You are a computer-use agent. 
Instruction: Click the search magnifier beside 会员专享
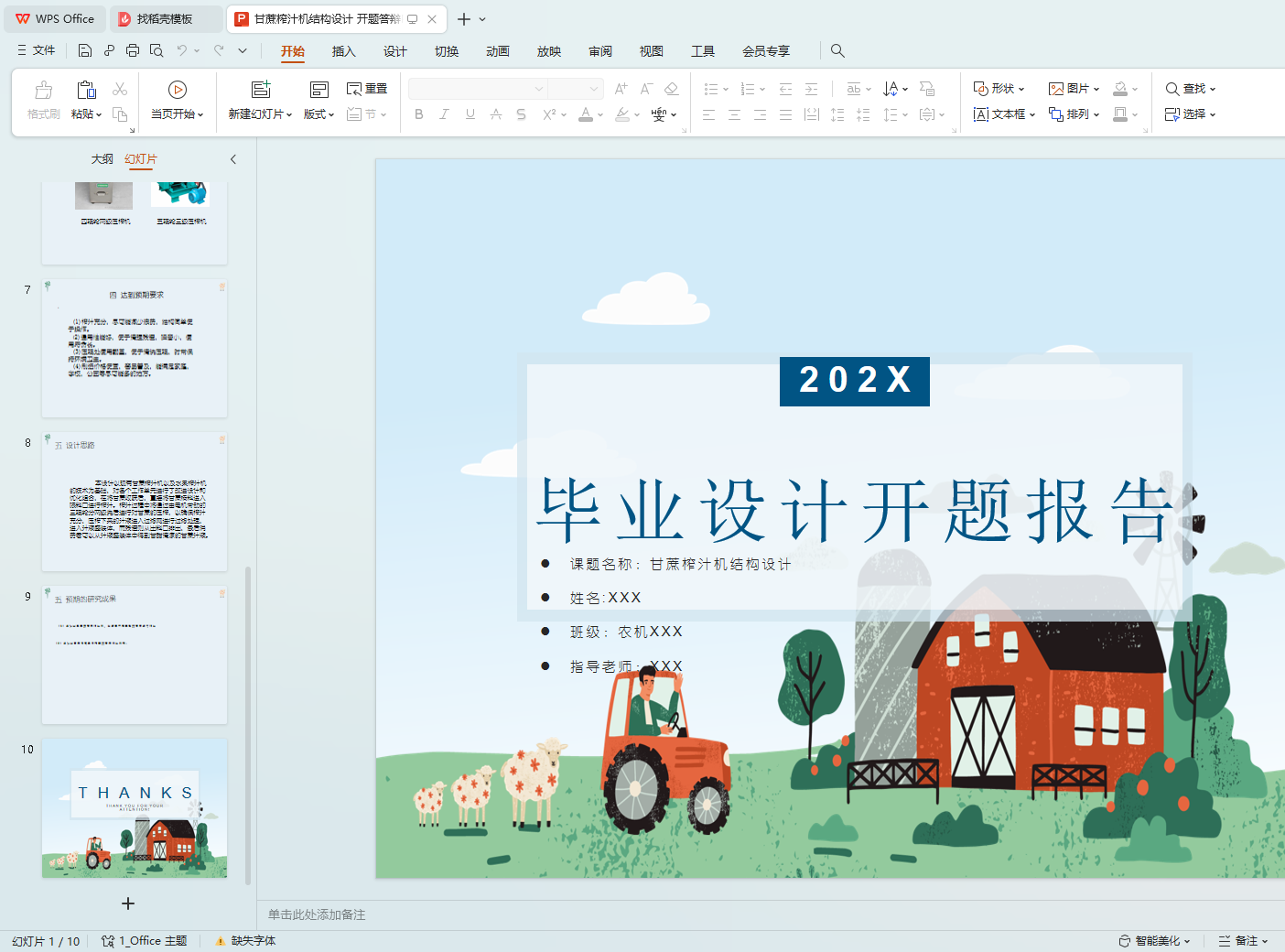point(837,50)
